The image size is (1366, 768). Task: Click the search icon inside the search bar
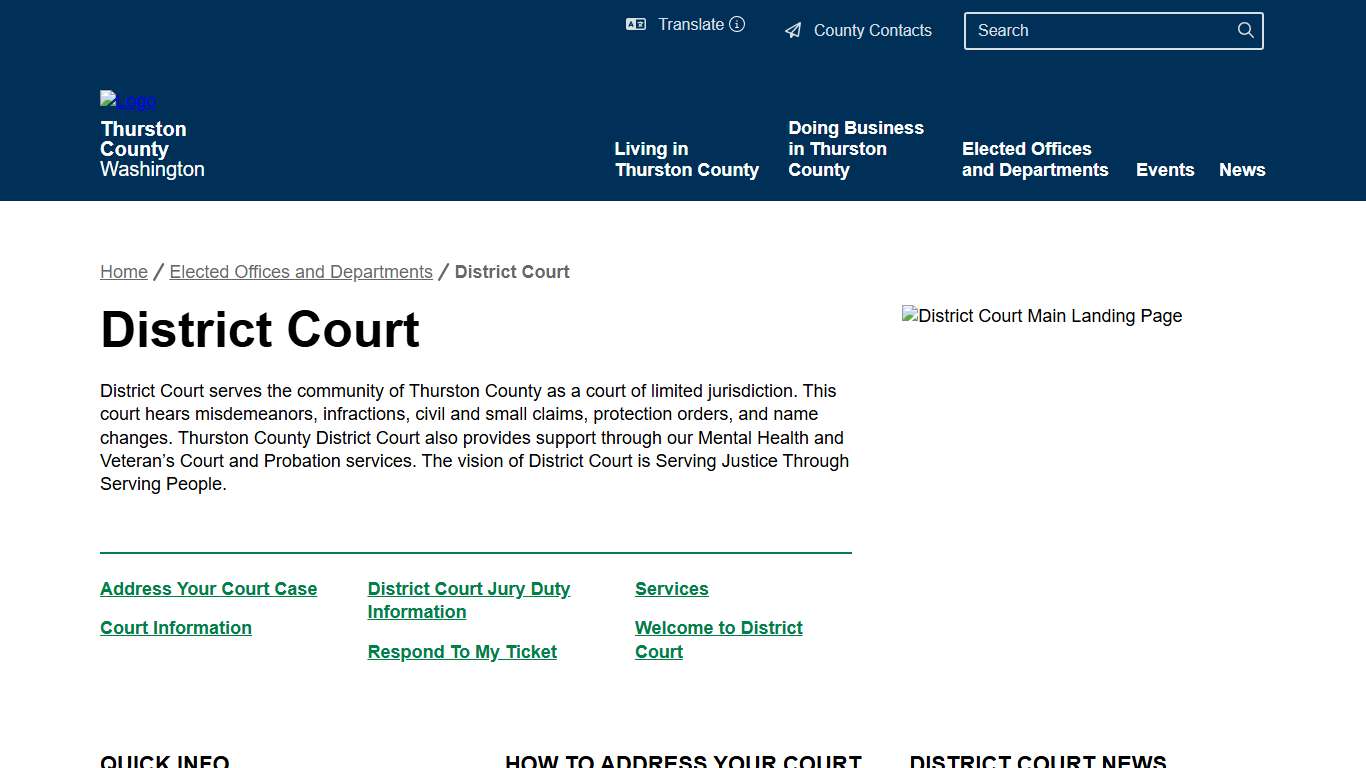click(1245, 30)
